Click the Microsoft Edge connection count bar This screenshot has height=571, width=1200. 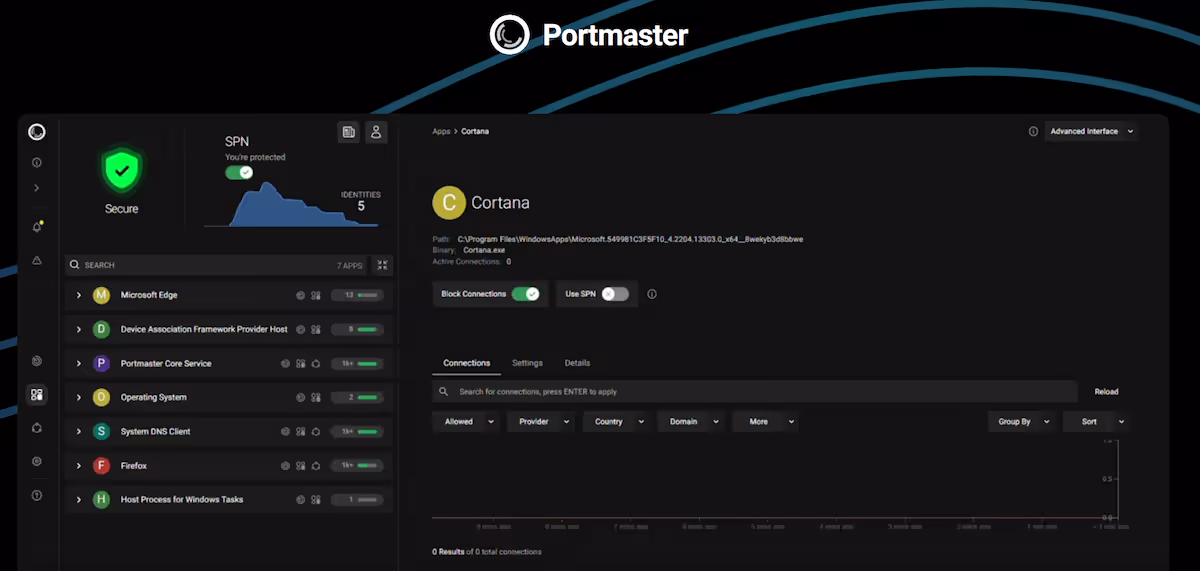click(358, 296)
